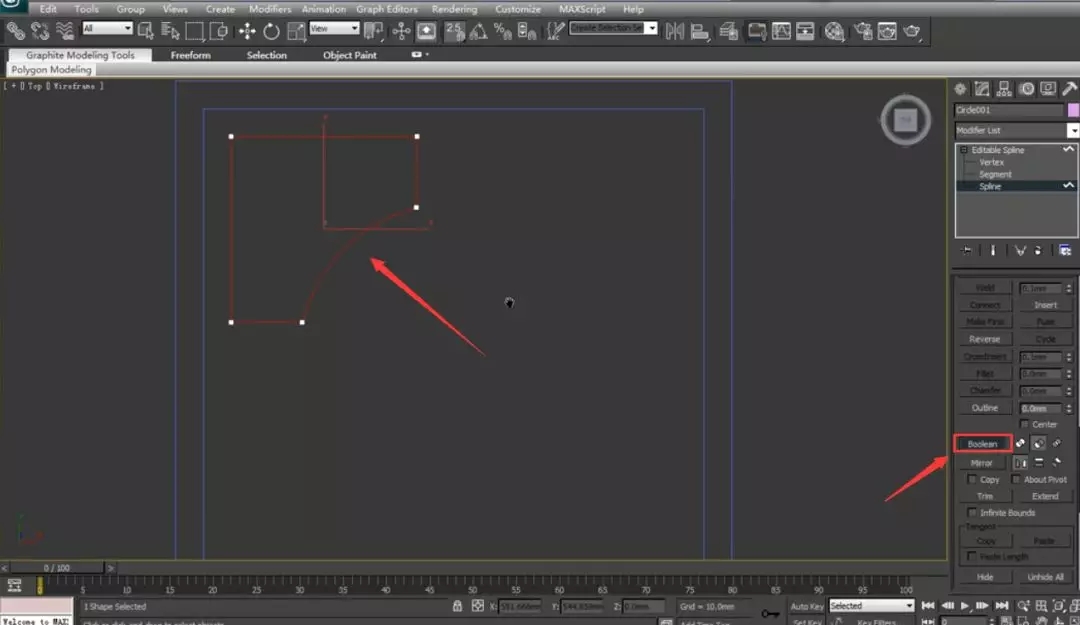Open Material Editor icon

[834, 31]
